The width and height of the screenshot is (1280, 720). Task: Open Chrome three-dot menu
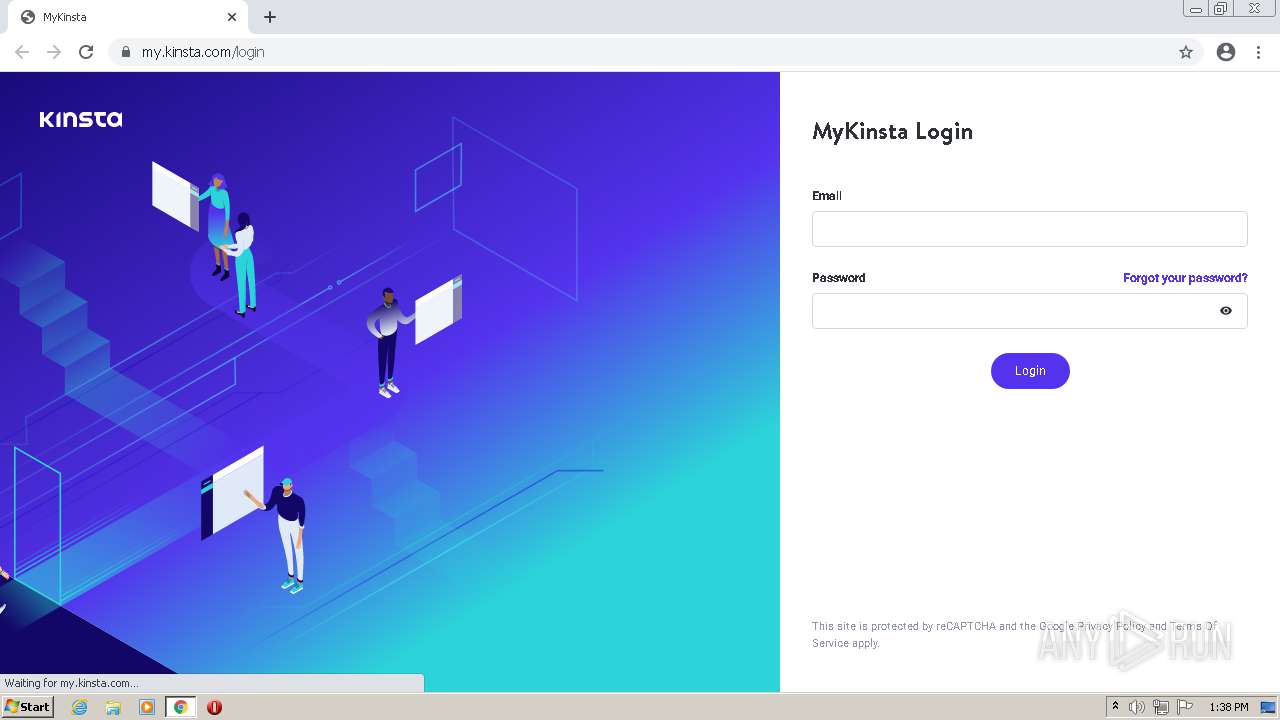pos(1259,52)
